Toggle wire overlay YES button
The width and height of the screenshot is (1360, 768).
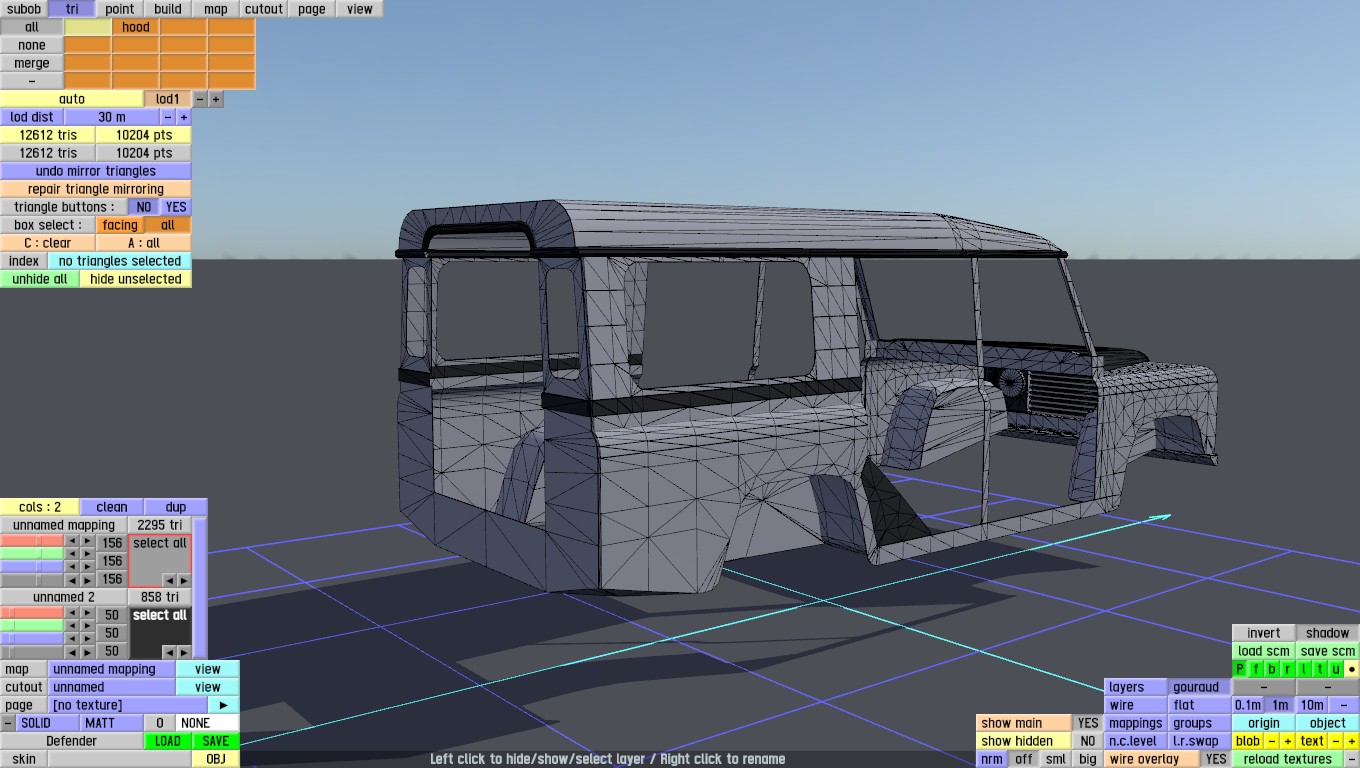pyautogui.click(x=1216, y=759)
